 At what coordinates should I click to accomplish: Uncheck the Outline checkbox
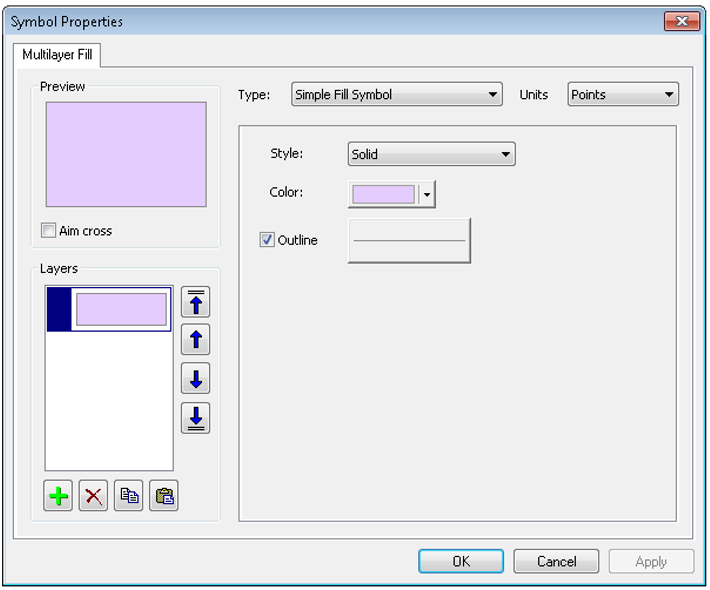tap(267, 240)
